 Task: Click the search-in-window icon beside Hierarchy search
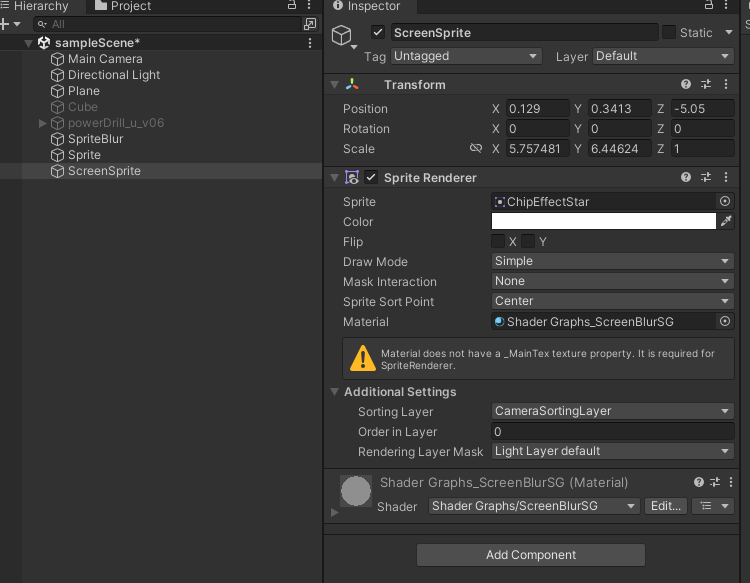click(310, 24)
